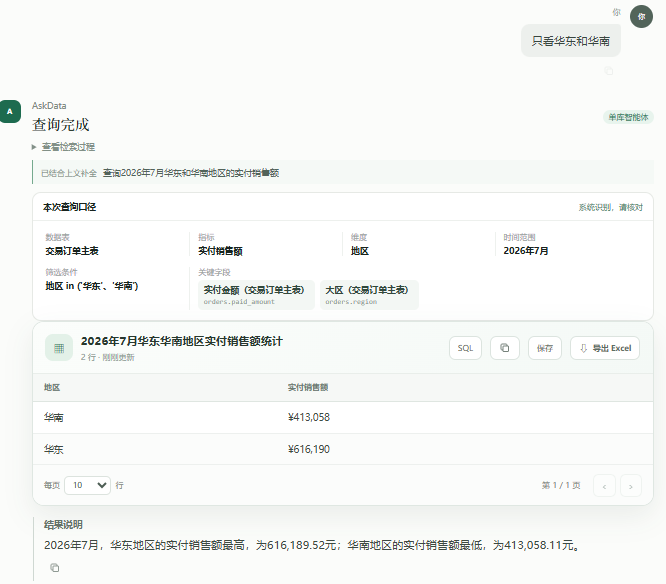
Task: Click the user avatar icon 你
Action: click(641, 17)
